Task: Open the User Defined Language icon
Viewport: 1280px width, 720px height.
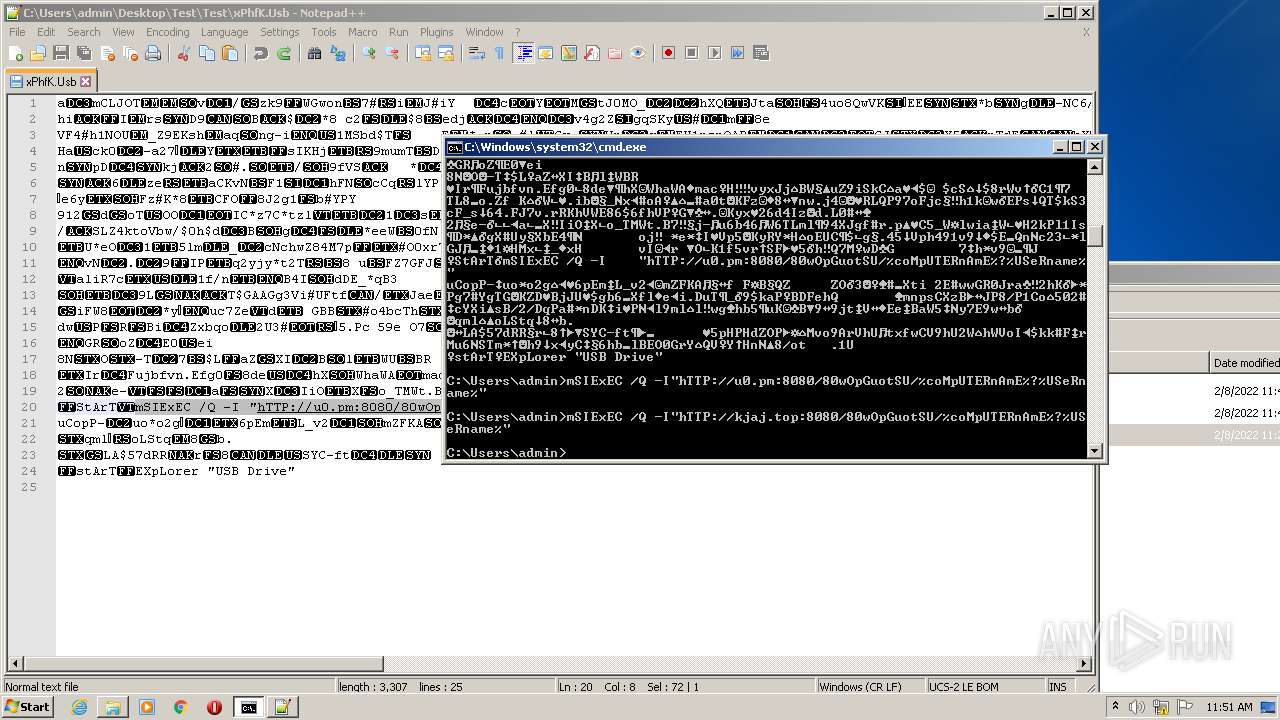Action: pyautogui.click(x=546, y=53)
